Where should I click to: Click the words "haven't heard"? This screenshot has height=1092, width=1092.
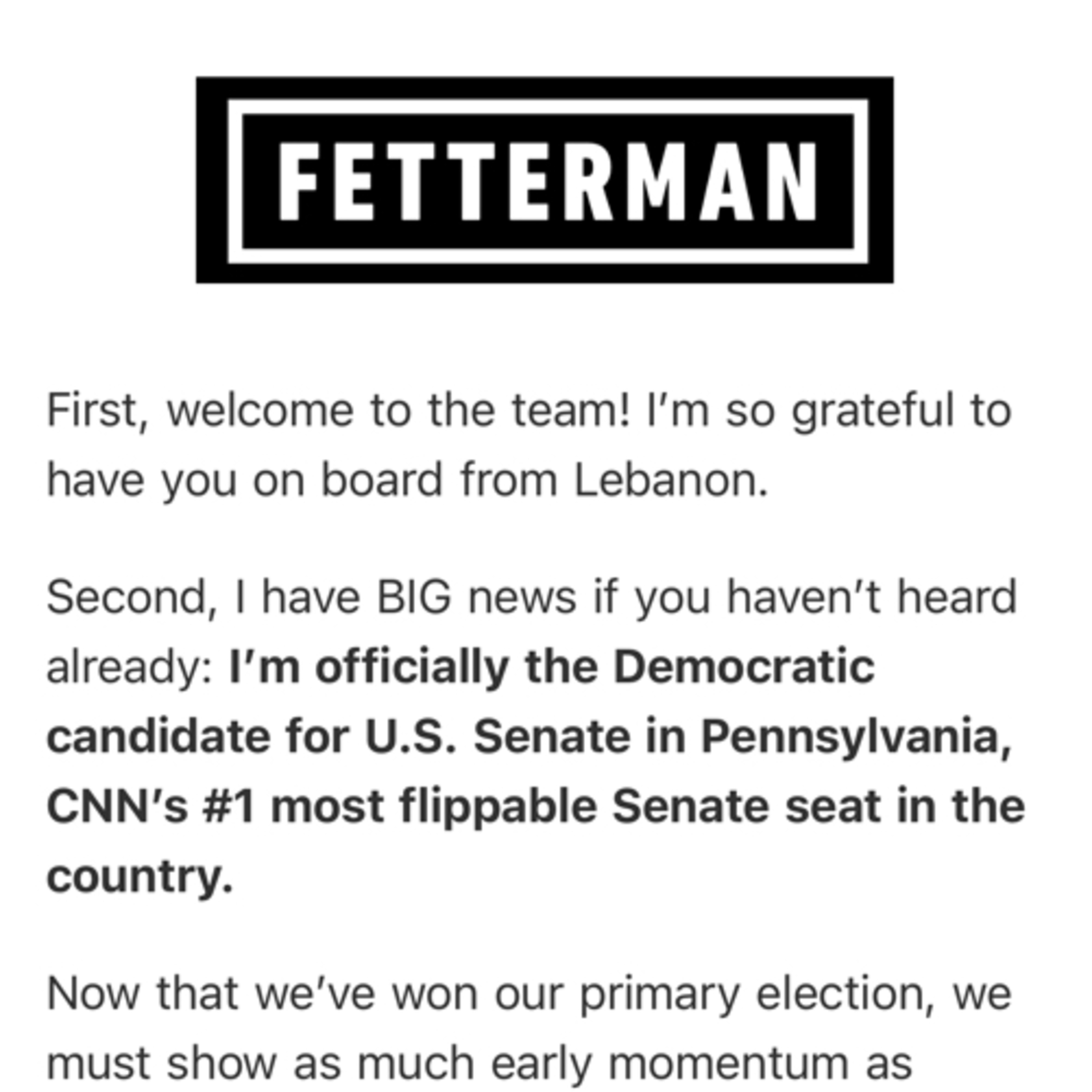click(871, 597)
